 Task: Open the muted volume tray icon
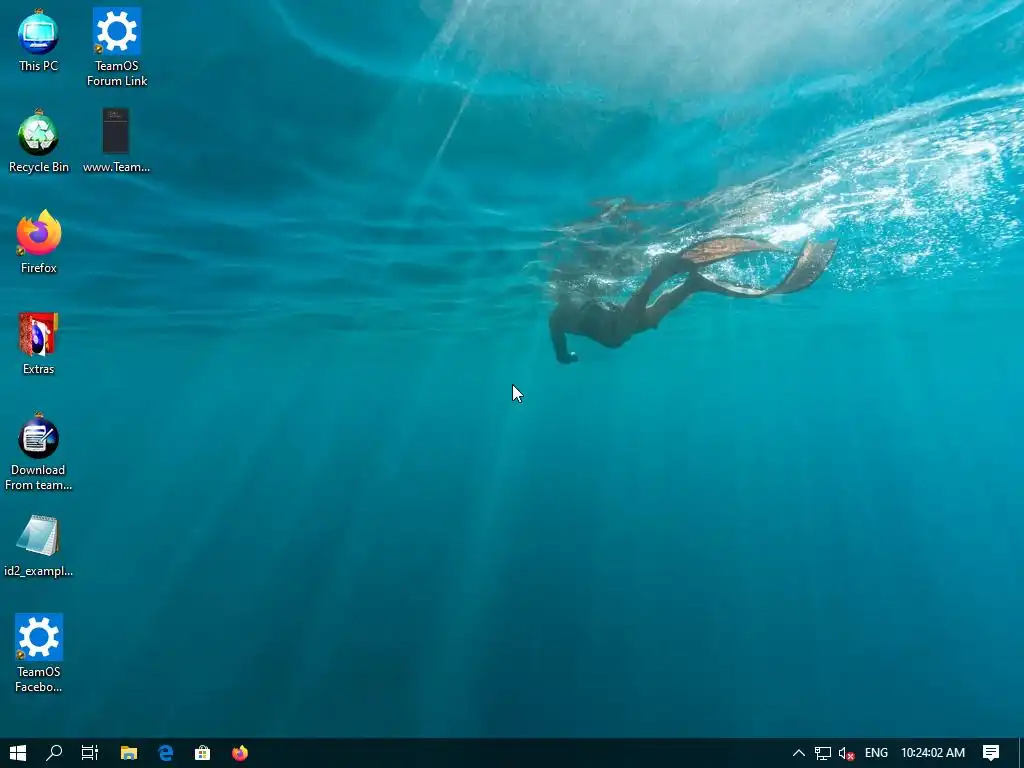(x=846, y=753)
